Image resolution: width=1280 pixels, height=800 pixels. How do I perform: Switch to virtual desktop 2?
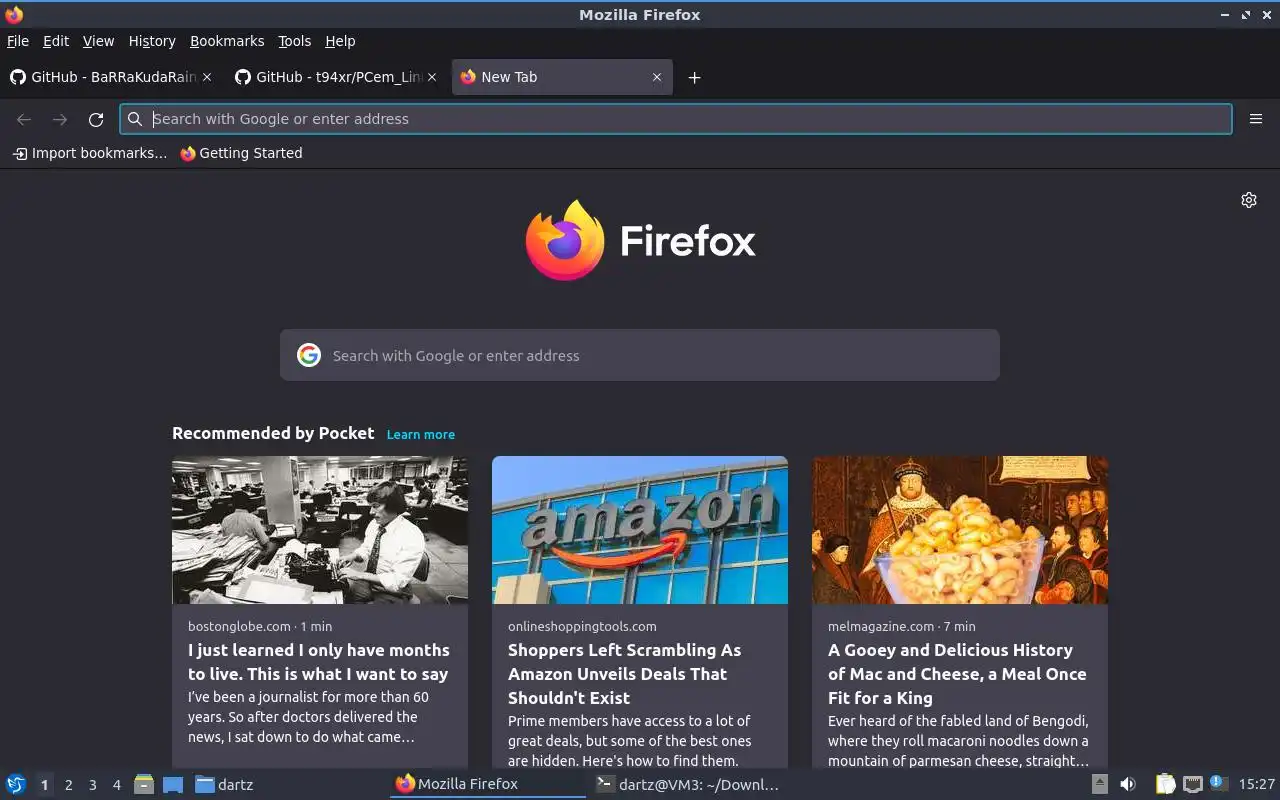pyautogui.click(x=69, y=785)
